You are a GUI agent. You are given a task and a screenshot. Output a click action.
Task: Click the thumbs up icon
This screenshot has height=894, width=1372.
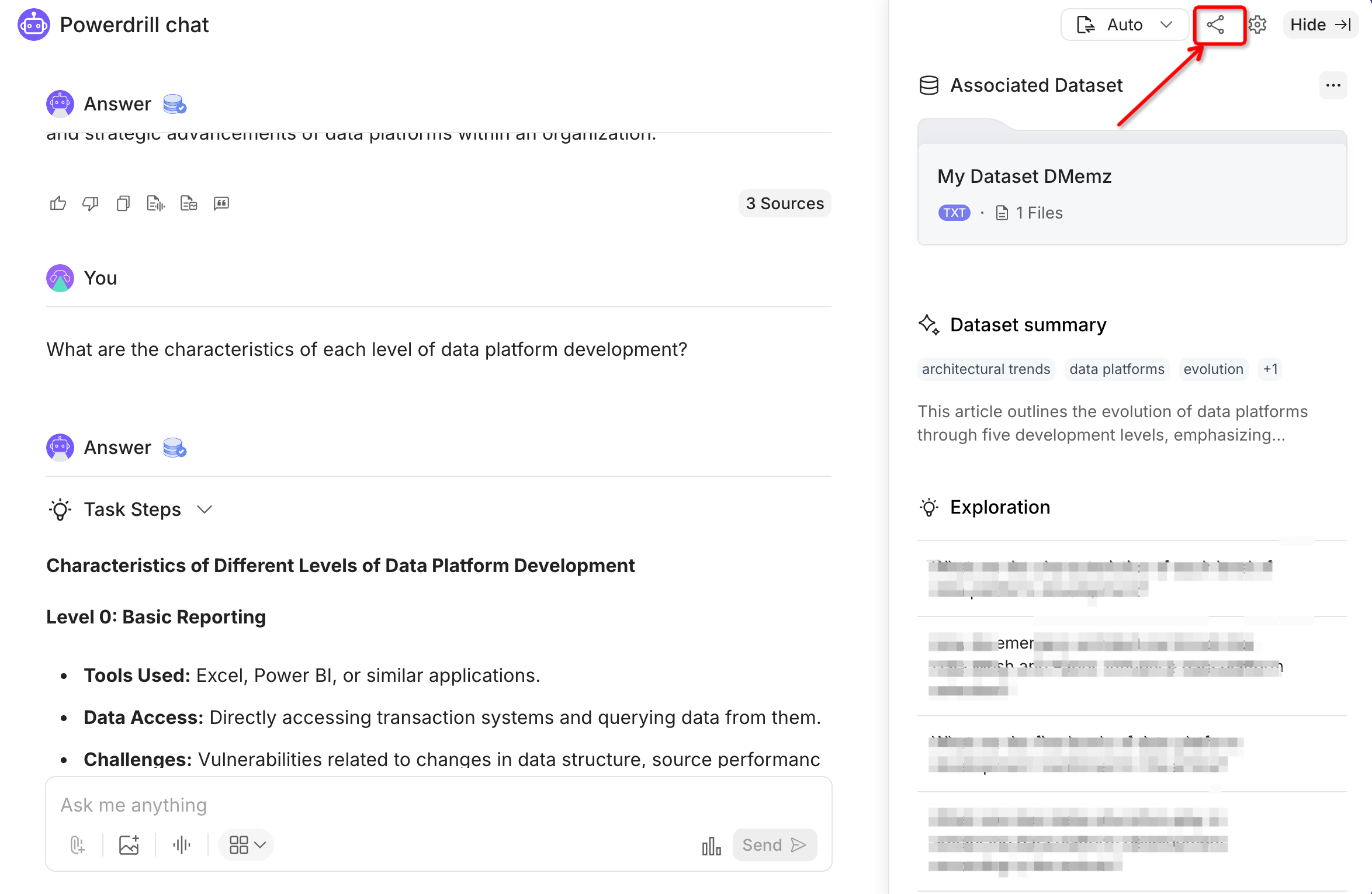[x=58, y=203]
